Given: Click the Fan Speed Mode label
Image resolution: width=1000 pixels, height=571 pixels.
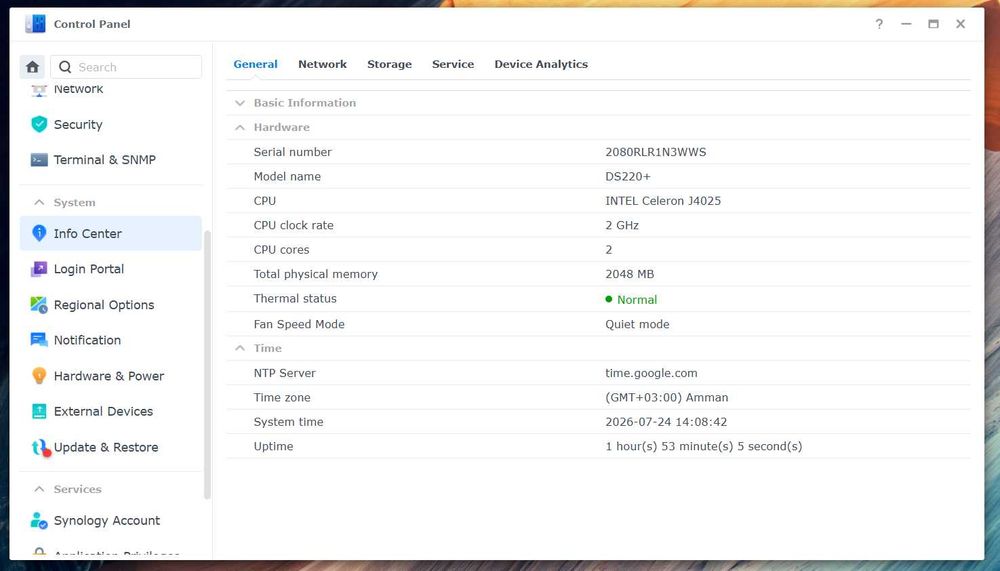Looking at the screenshot, I should (299, 324).
